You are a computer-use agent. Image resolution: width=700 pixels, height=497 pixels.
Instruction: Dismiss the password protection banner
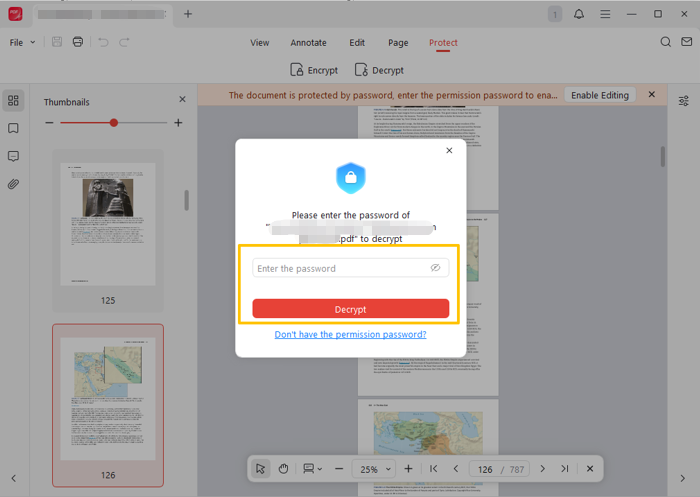coord(652,94)
